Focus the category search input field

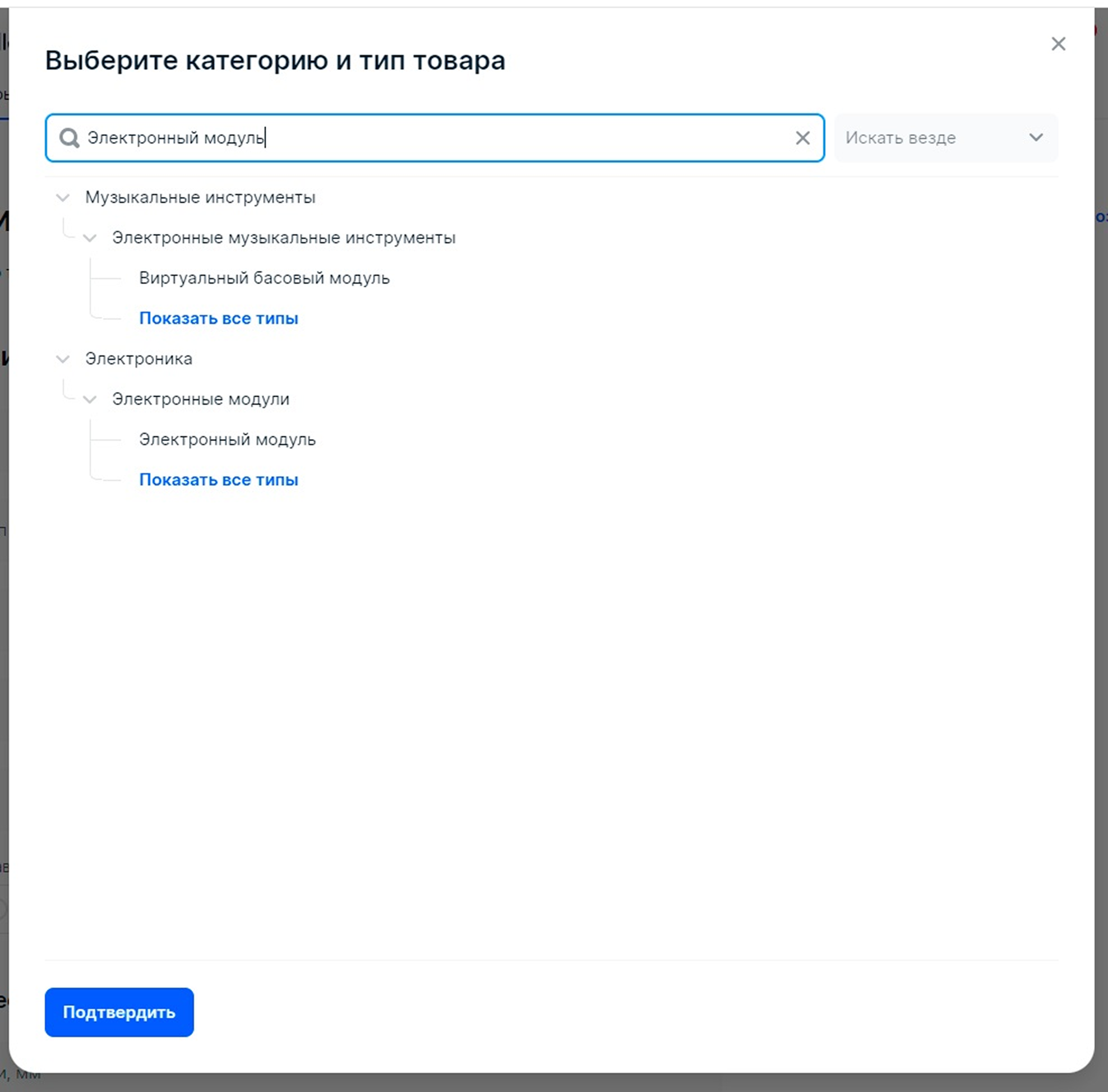435,137
